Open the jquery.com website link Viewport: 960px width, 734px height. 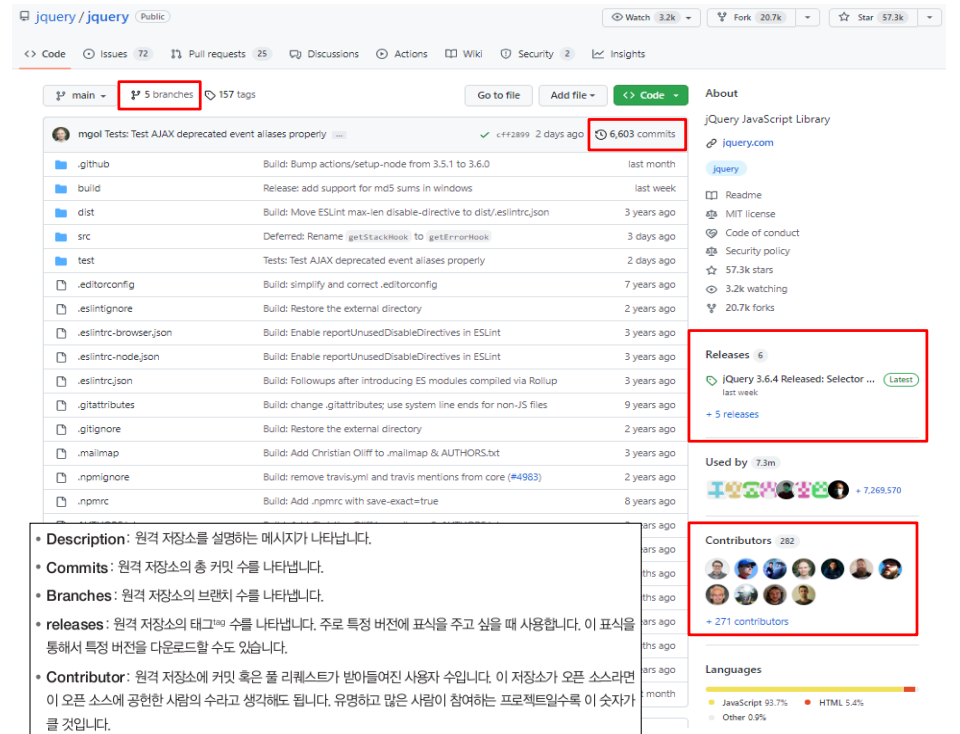pos(748,143)
